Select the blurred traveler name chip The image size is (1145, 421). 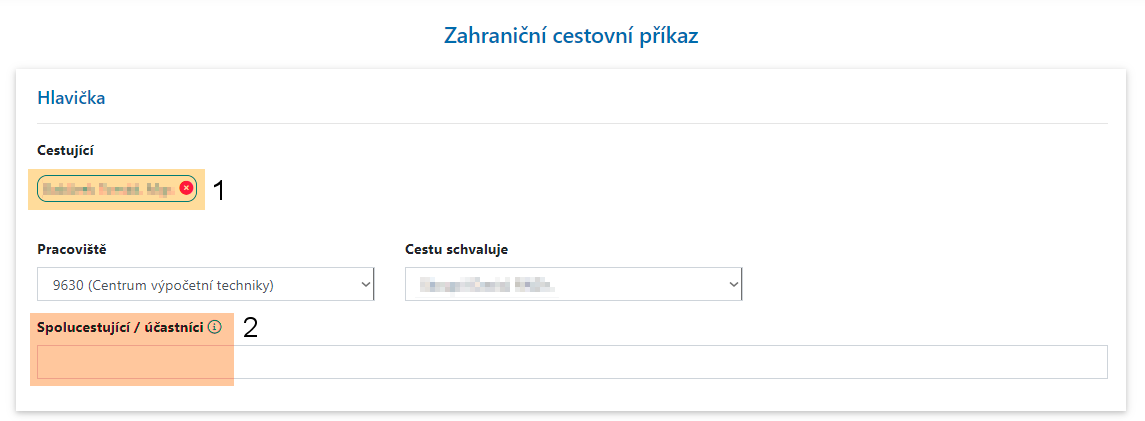pos(109,188)
